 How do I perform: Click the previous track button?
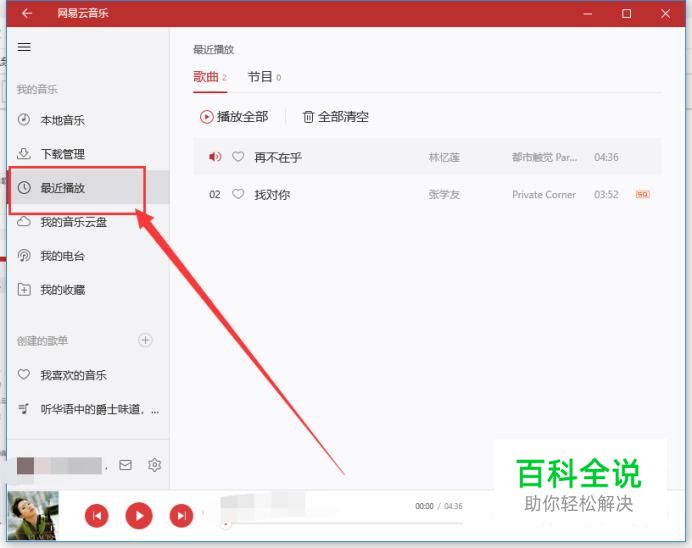(x=97, y=515)
